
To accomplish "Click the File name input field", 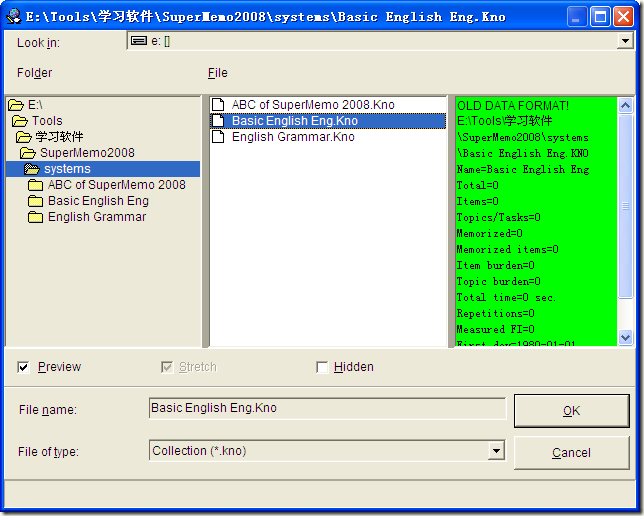I will (x=327, y=408).
